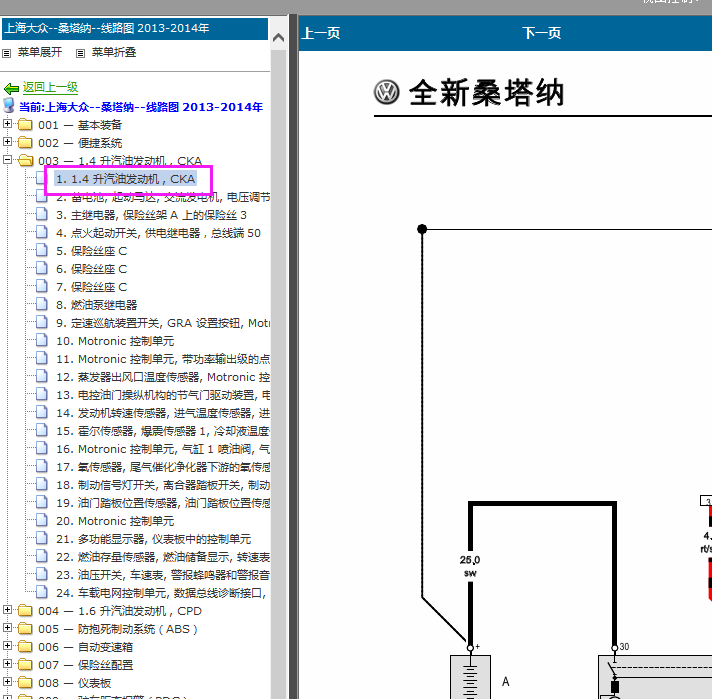Expand the 004 1.6 升汽油发动机 node
This screenshot has height=699, width=712.
click(7, 610)
